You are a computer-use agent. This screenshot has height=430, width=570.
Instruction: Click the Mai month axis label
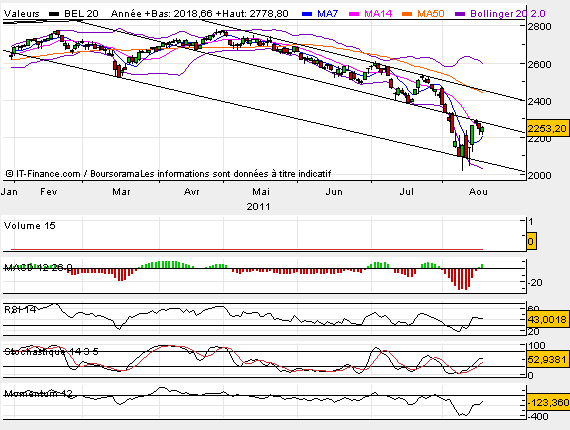coord(261,192)
